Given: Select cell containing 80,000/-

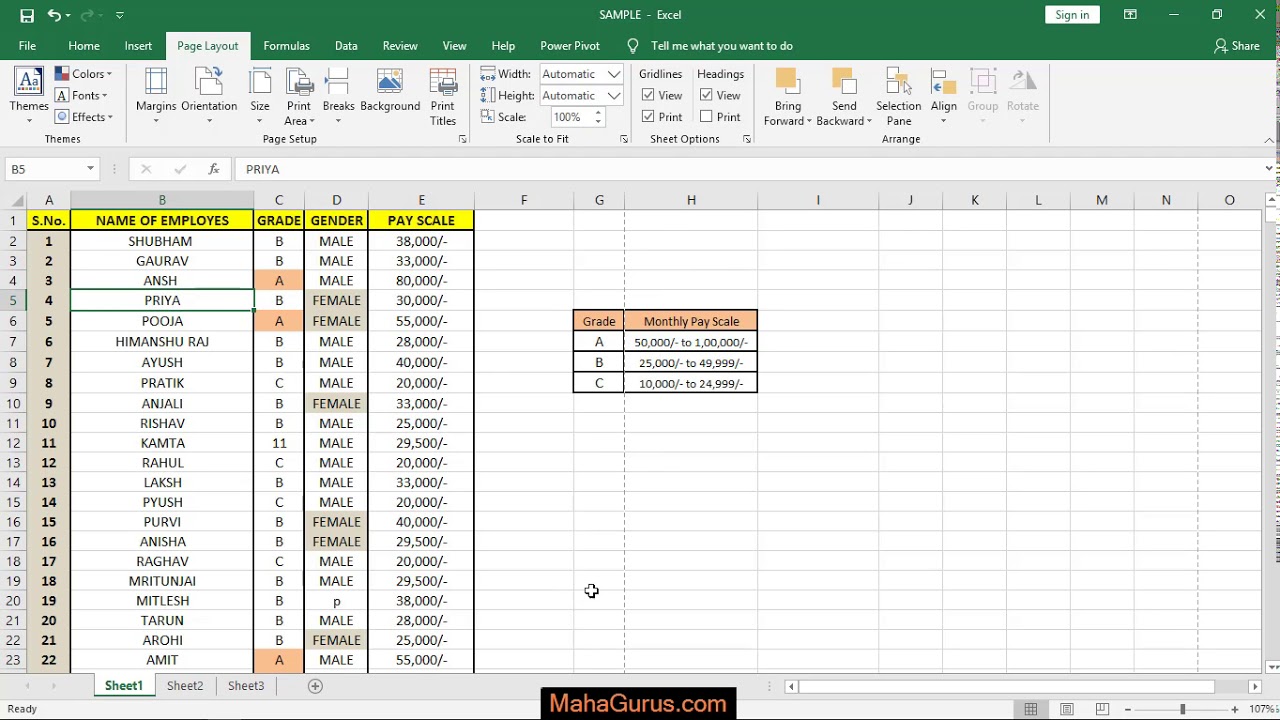Looking at the screenshot, I should click(x=421, y=281).
